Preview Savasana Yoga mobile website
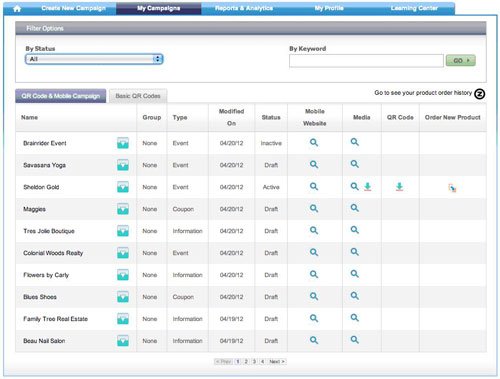The image size is (500, 379). [314, 165]
